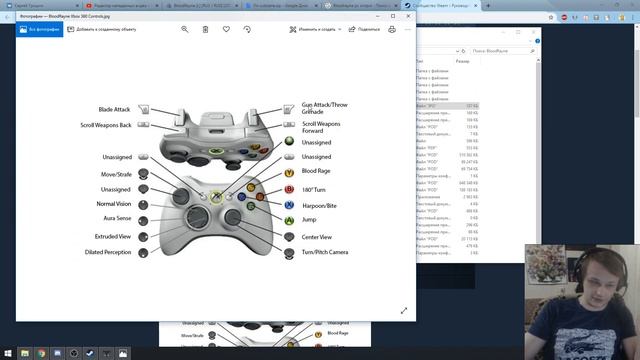The image size is (640, 360).
Task: Switch to the YouTube browser tab
Action: pos(122,6)
